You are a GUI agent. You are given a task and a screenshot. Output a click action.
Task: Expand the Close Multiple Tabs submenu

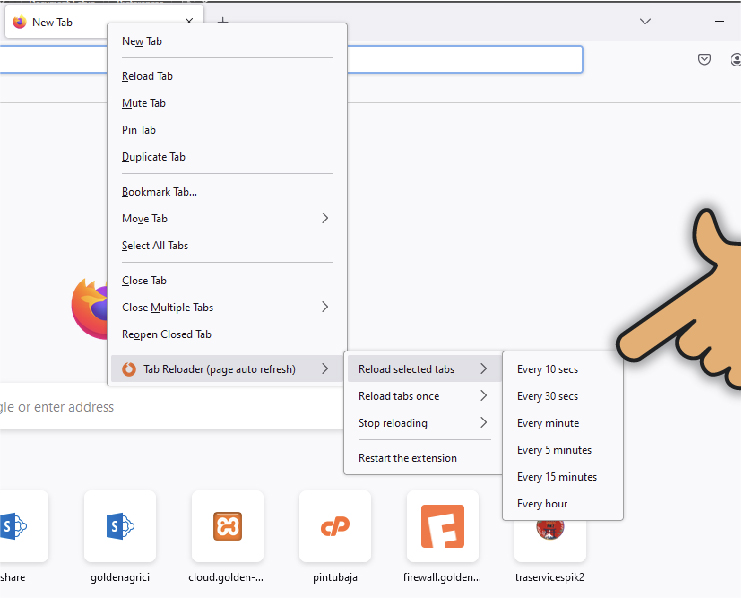[x=228, y=307]
